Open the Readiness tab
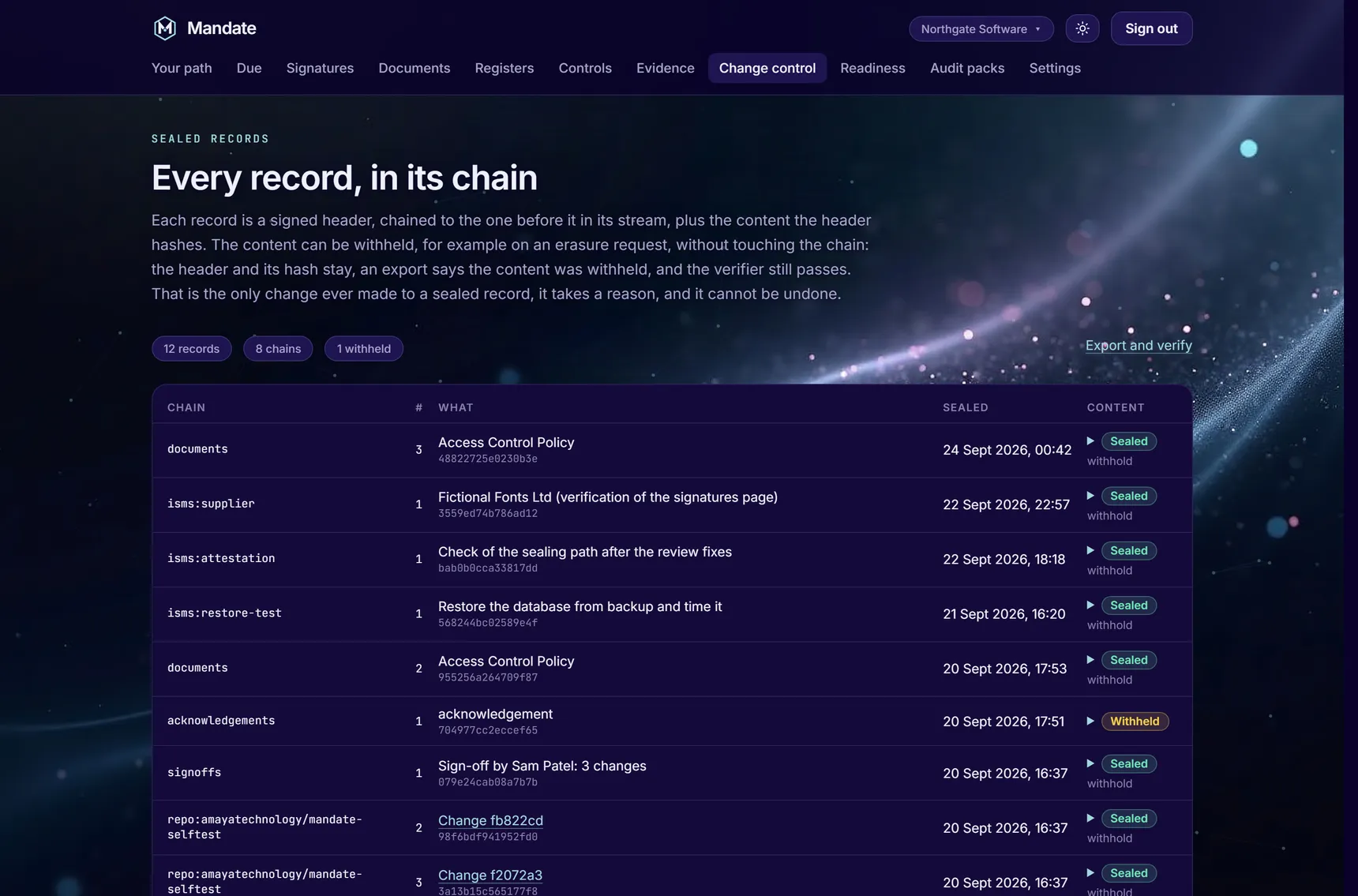The height and width of the screenshot is (896, 1358). (872, 68)
